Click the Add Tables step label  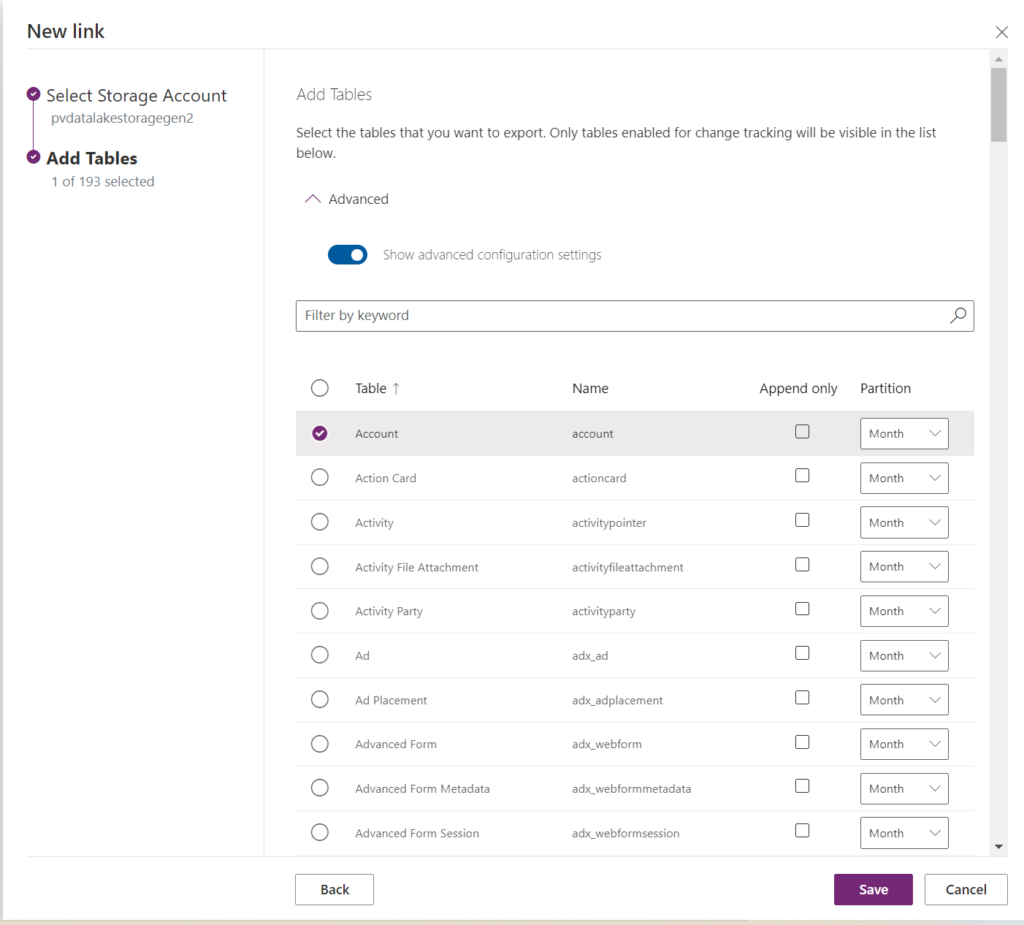pos(91,158)
